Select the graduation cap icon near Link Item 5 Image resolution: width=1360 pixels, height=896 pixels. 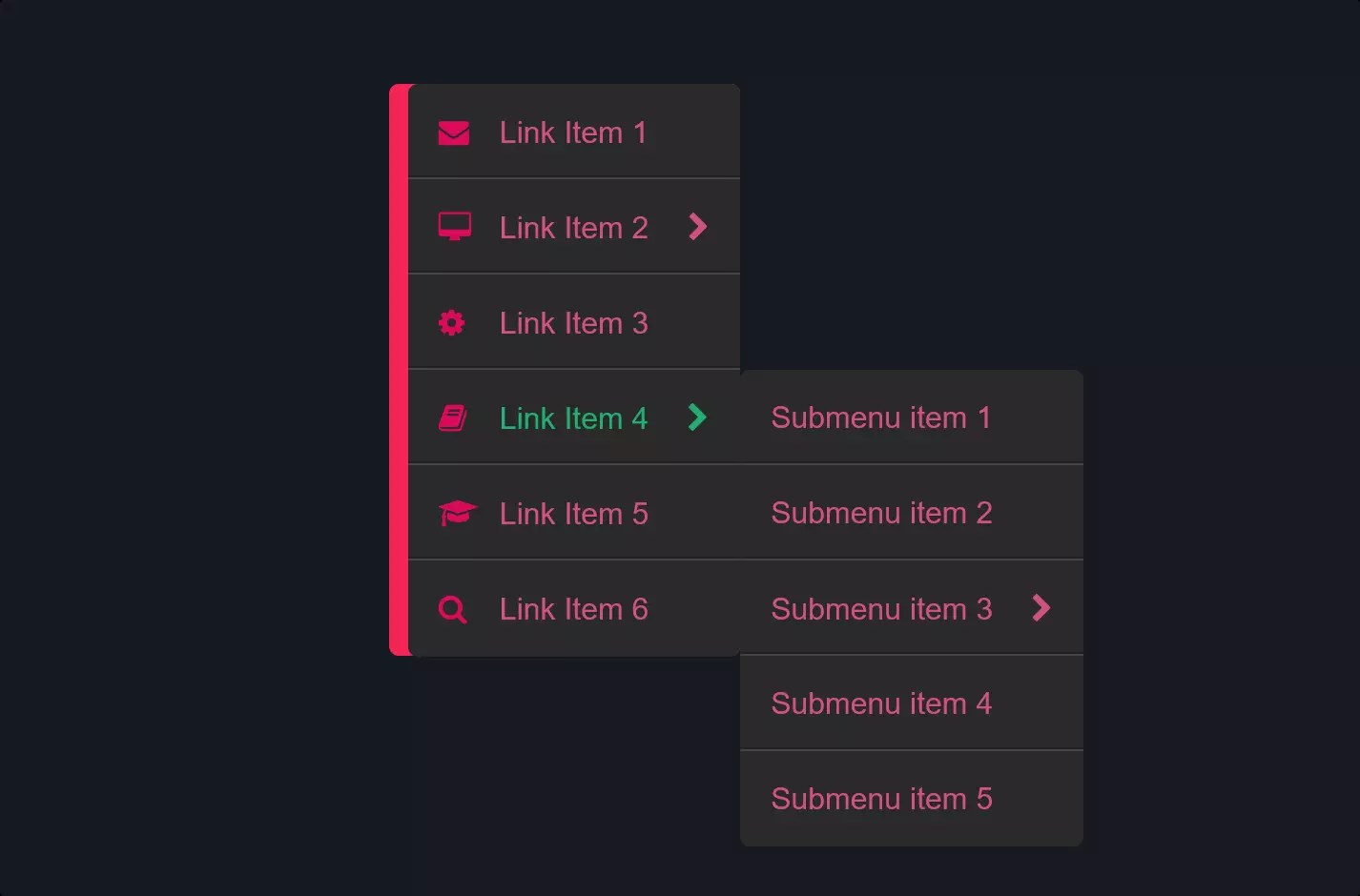tap(460, 513)
